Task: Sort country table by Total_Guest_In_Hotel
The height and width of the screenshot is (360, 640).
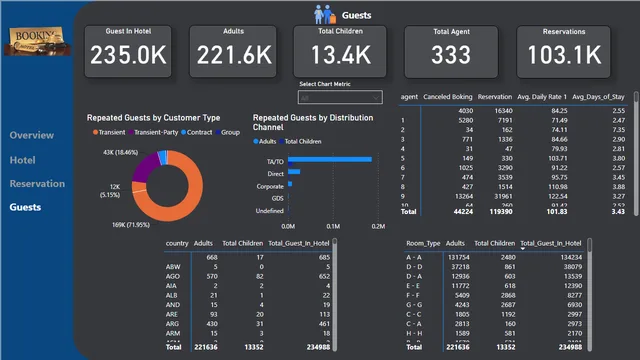Action: point(299,243)
